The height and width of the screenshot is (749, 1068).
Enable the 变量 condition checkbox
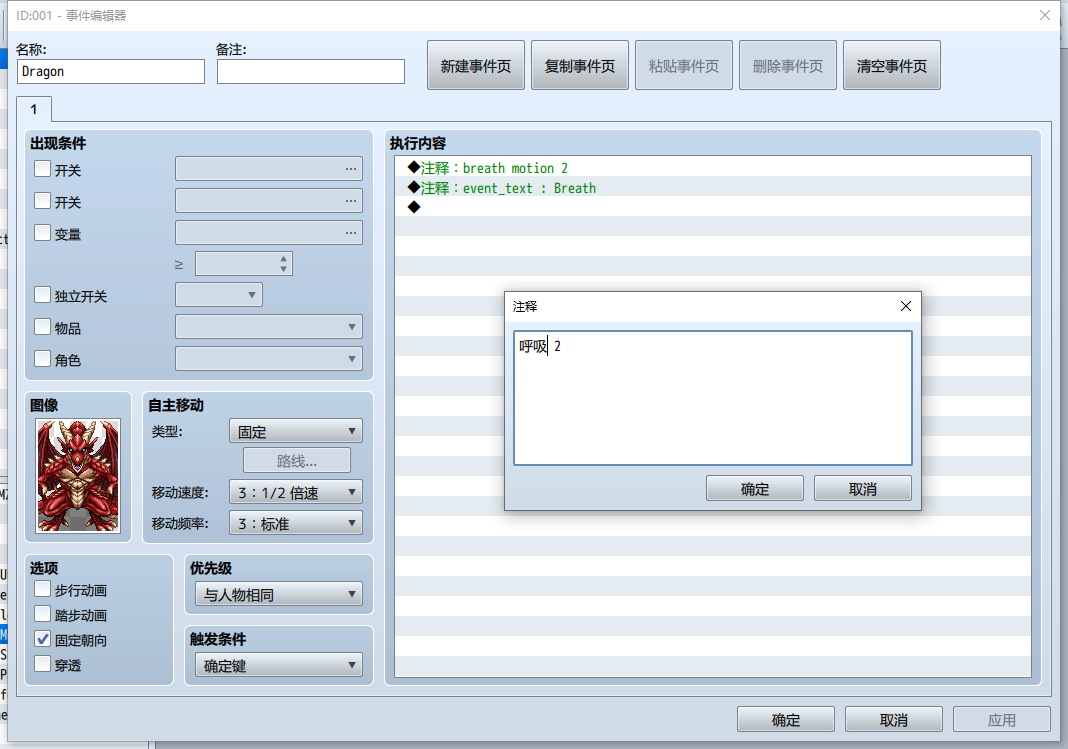(42, 232)
